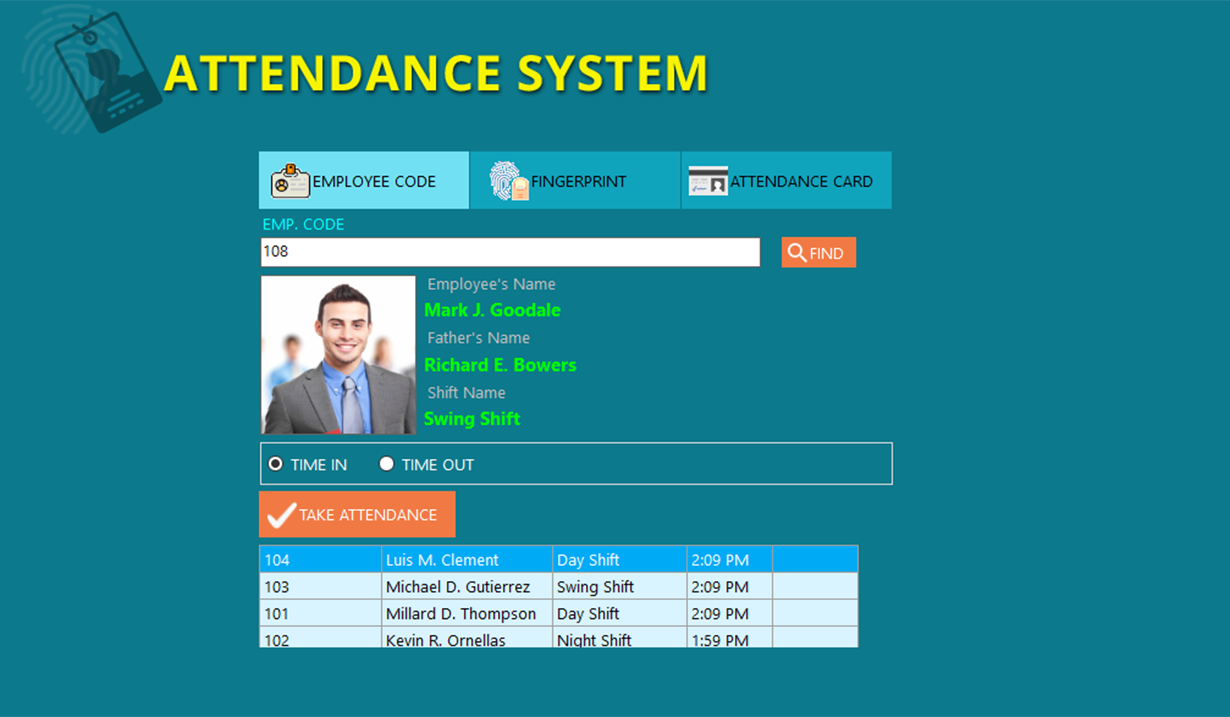1230x717 pixels.
Task: Select the row for Michael D. Gutierrez
Action: click(x=457, y=587)
